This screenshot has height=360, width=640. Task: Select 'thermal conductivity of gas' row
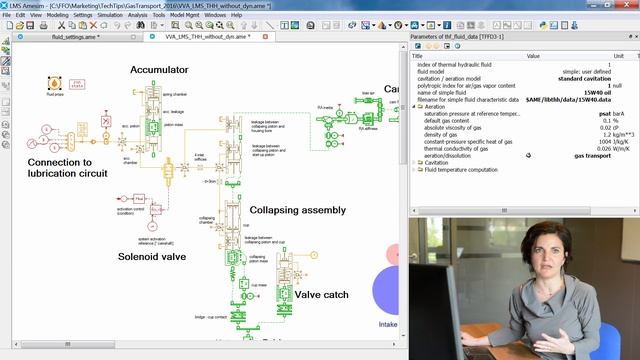pos(524,149)
